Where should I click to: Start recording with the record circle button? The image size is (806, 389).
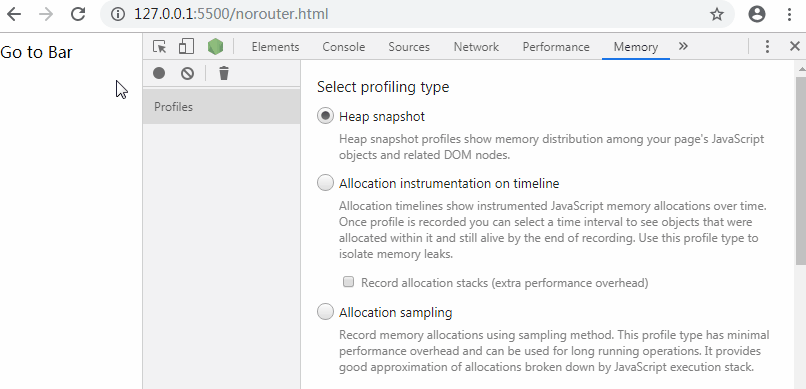point(159,73)
